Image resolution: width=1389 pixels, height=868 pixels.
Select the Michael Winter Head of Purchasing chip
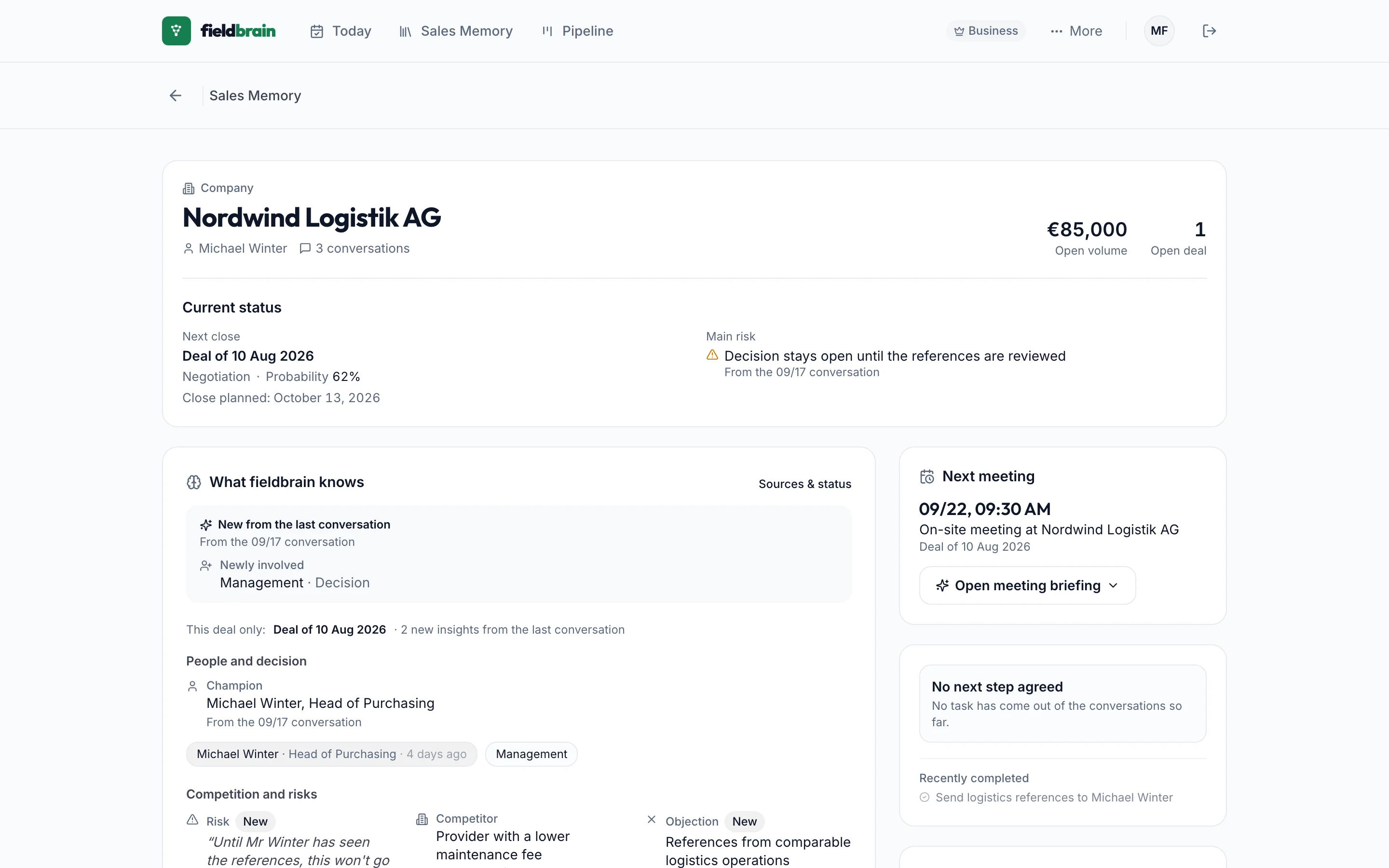pyautogui.click(x=332, y=754)
